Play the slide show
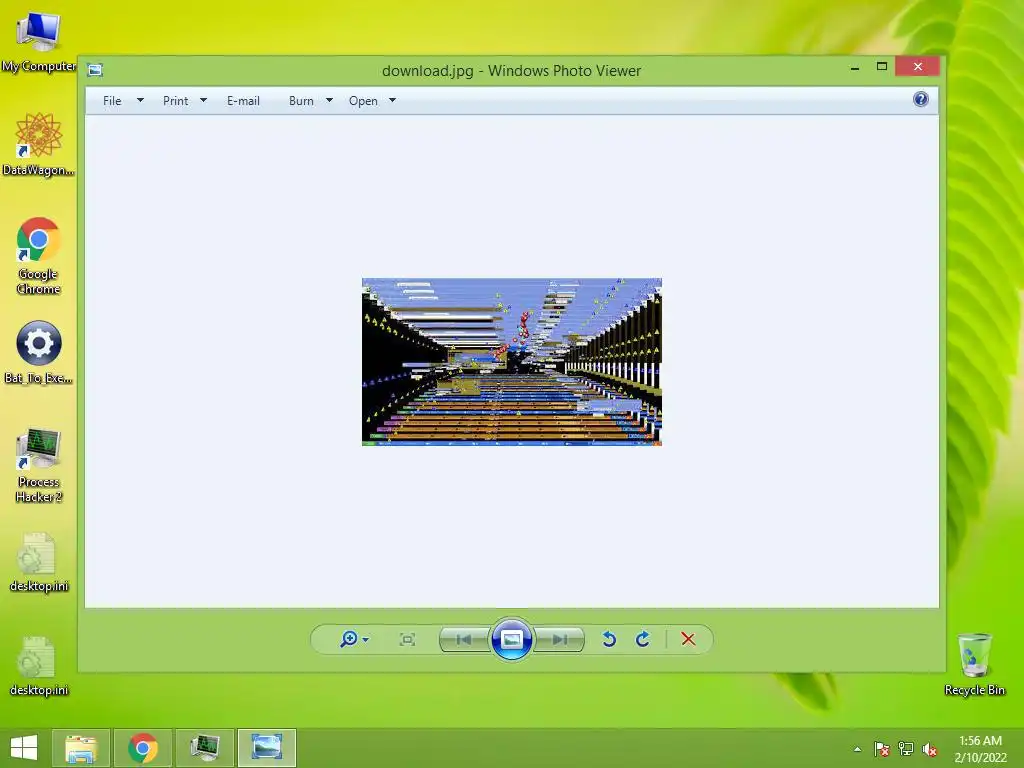 (511, 639)
